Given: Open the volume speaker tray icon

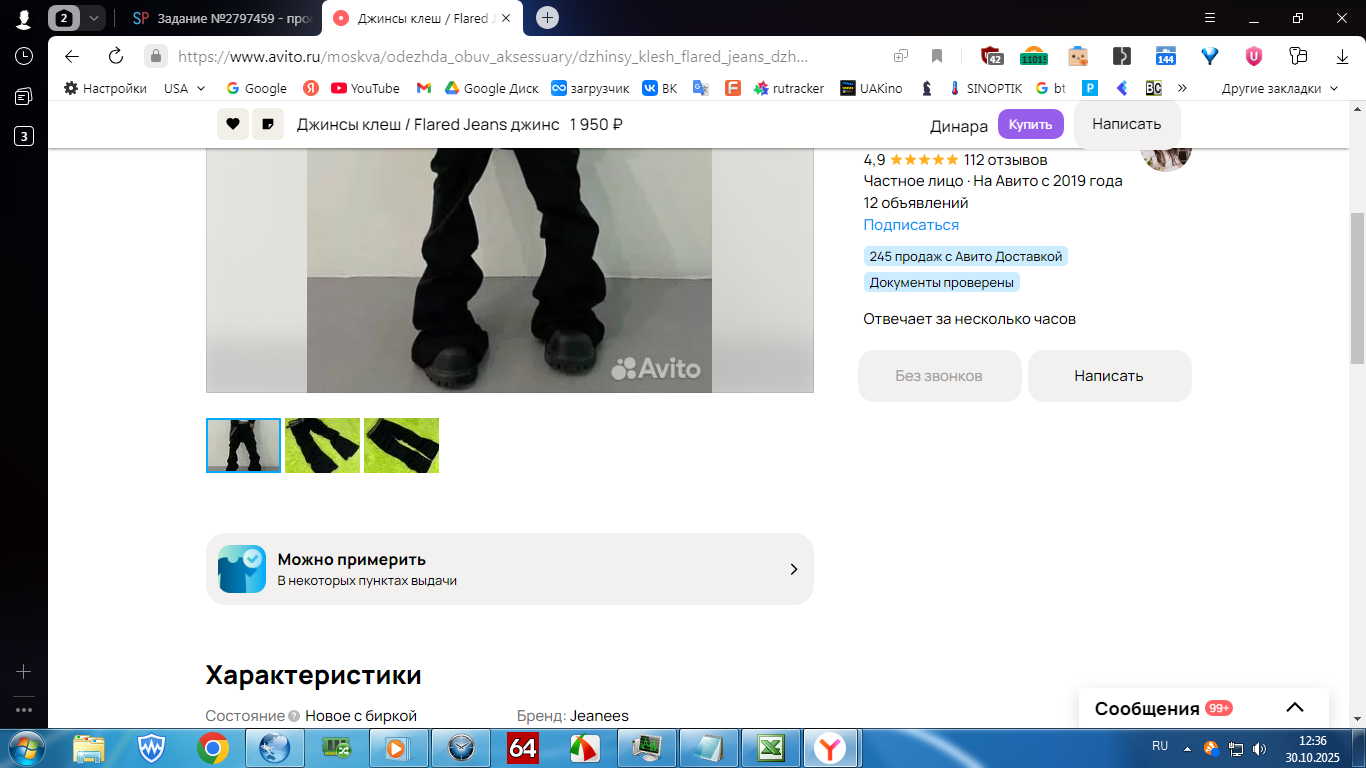Looking at the screenshot, I should [x=1259, y=748].
